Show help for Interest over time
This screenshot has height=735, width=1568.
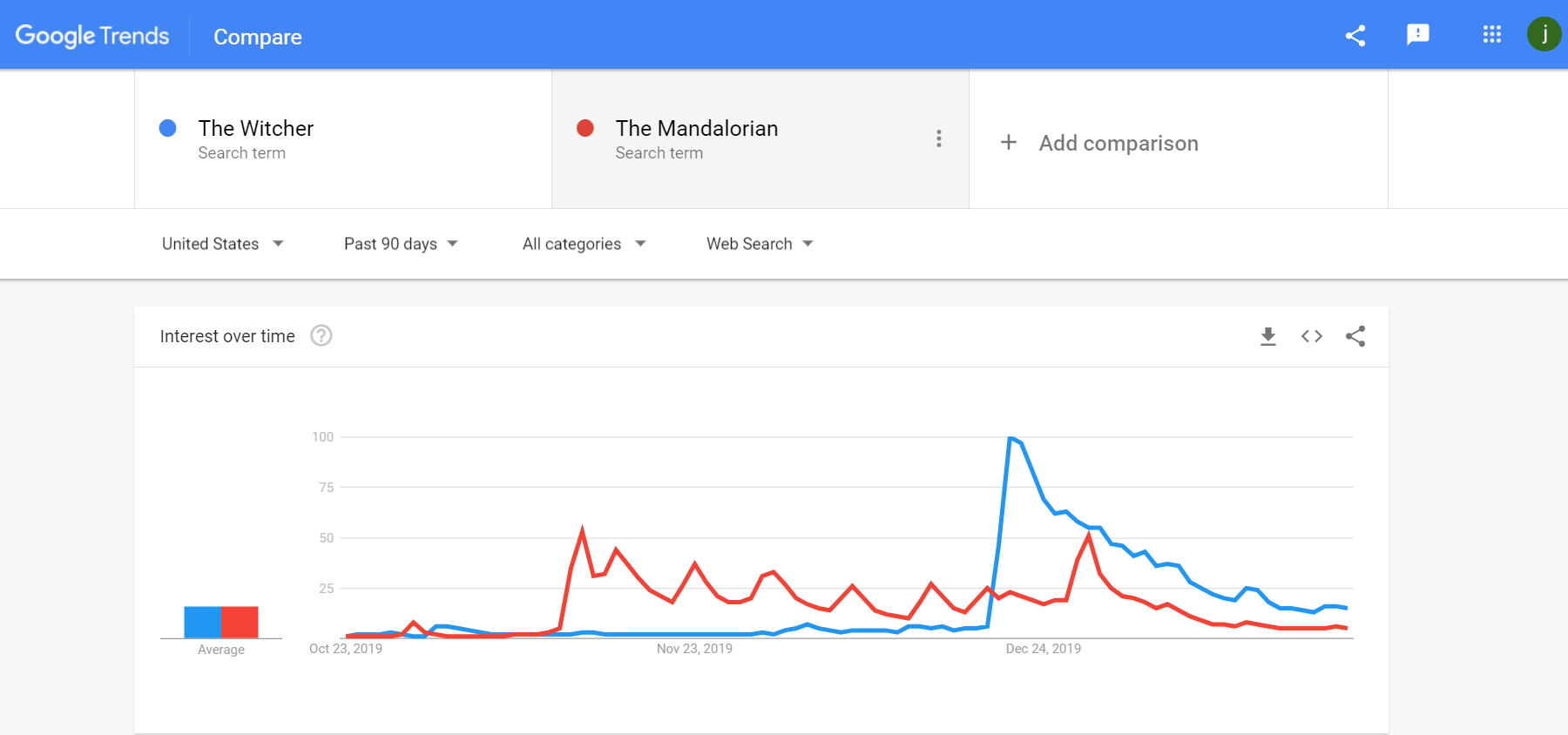[321, 335]
